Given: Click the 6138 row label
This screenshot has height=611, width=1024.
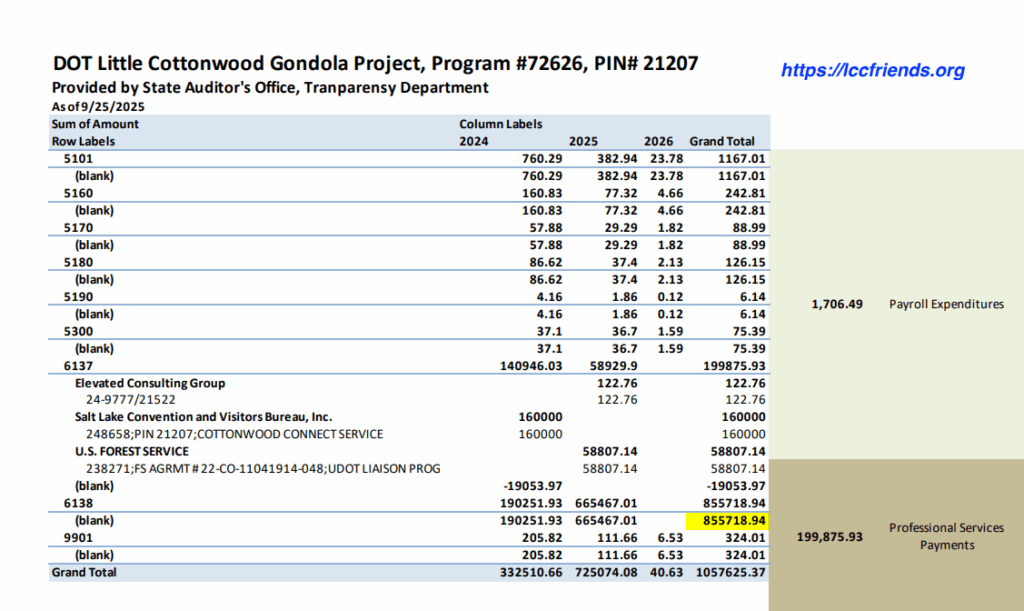Looking at the screenshot, I should click(76, 504).
